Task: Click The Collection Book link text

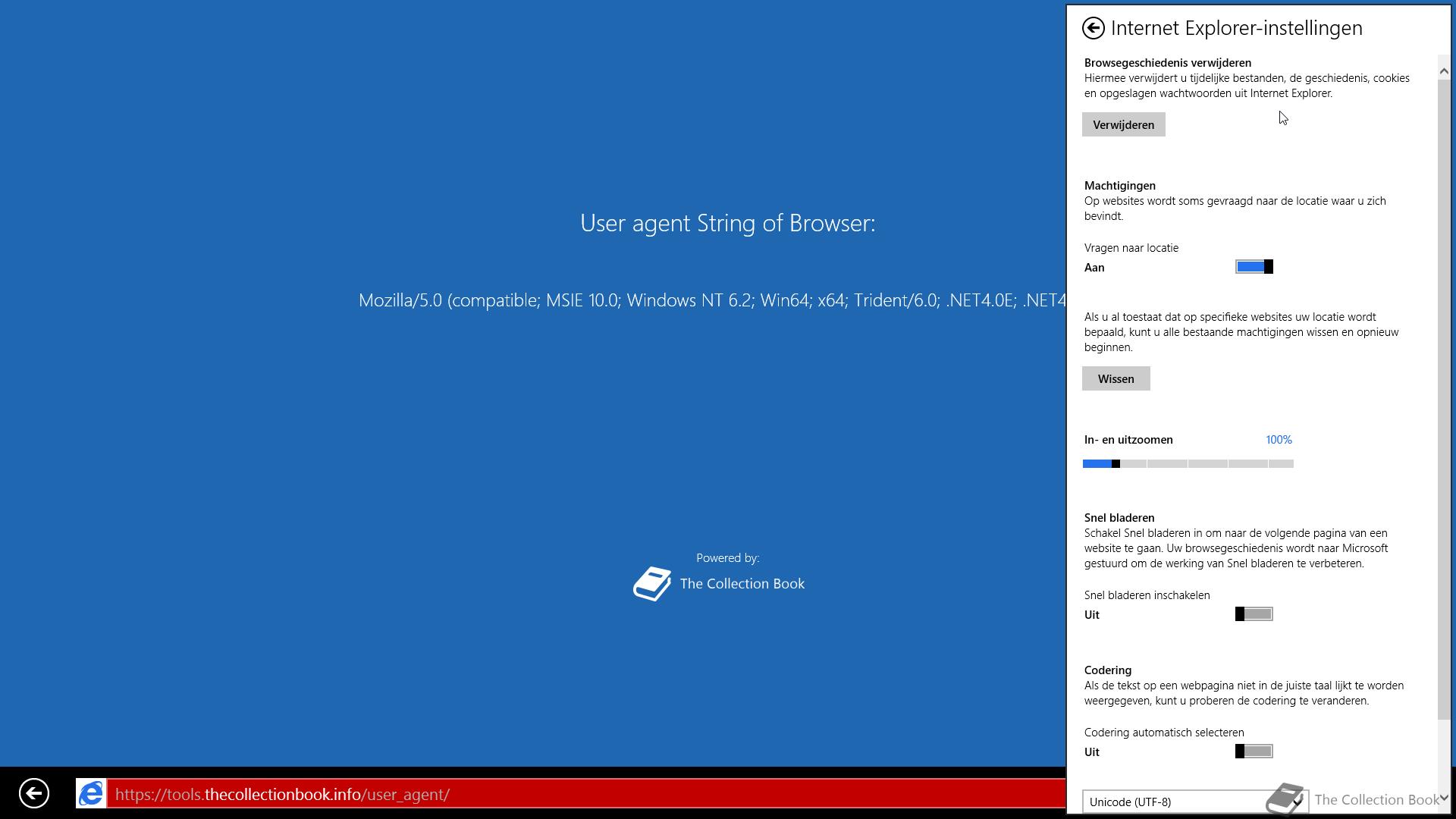Action: [x=742, y=584]
